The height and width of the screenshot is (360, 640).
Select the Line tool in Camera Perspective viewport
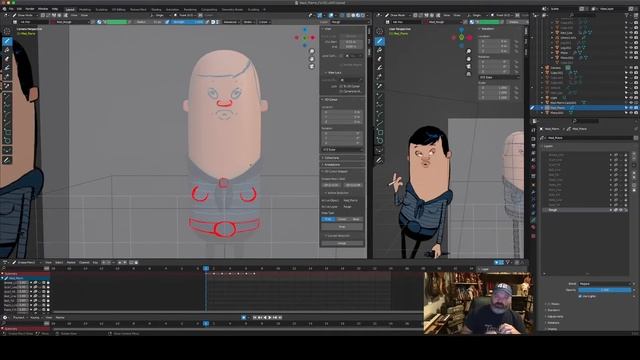point(7,96)
